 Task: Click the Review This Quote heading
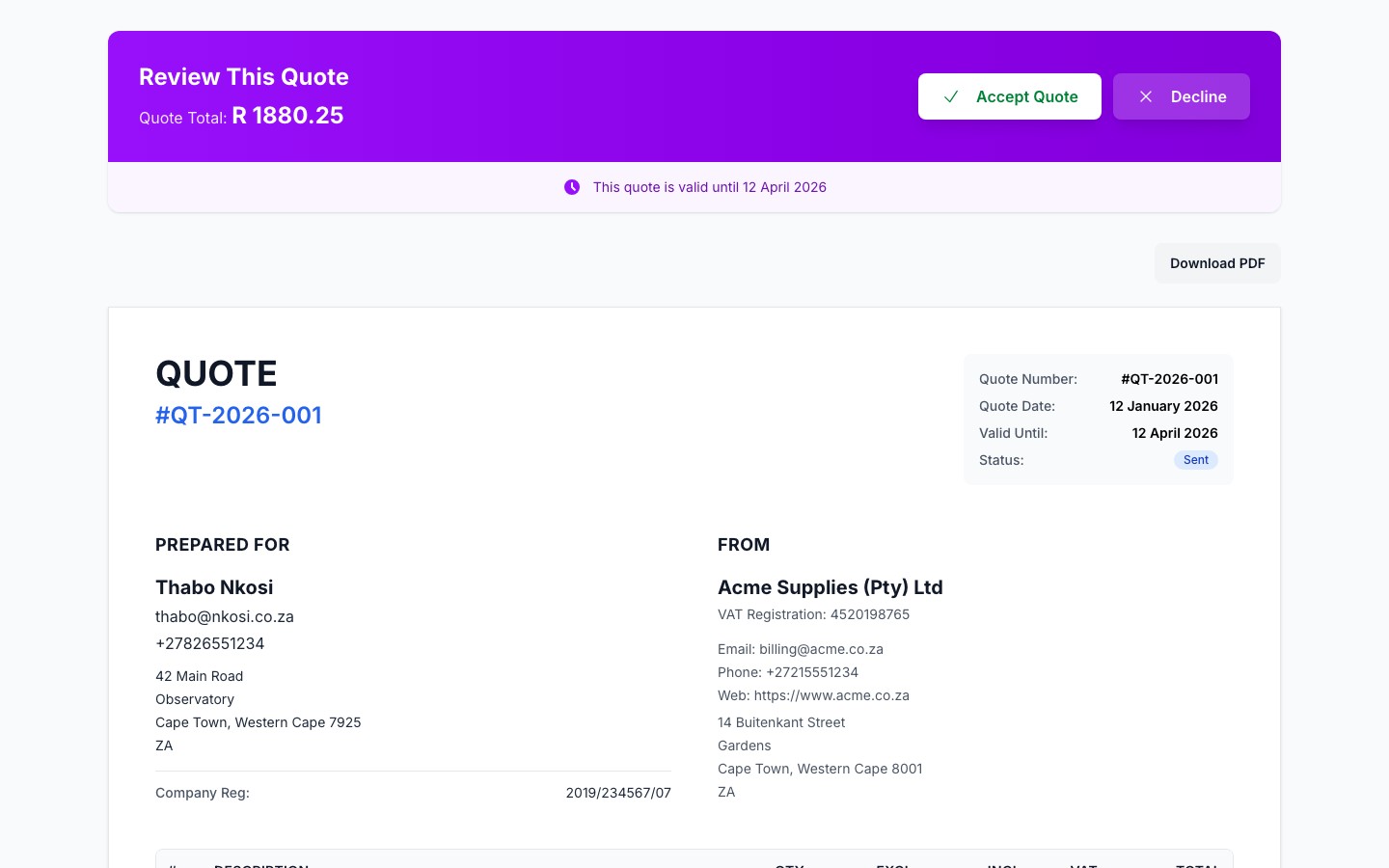click(244, 77)
